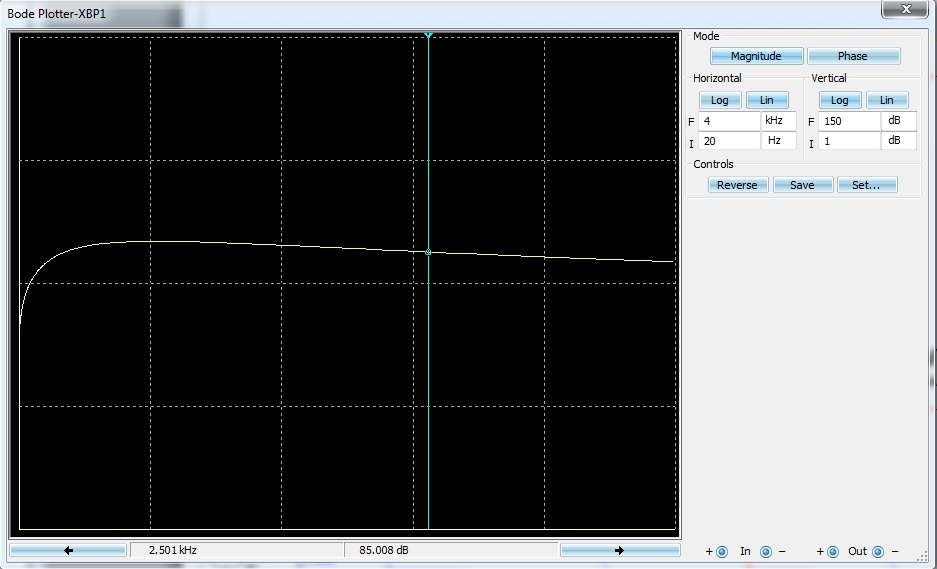Open the Set... settings dialog

(x=867, y=185)
